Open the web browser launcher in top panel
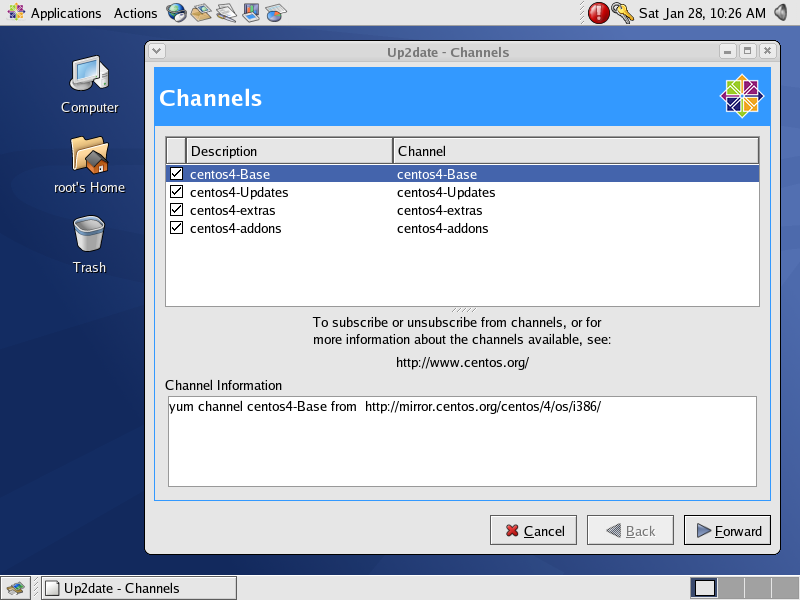800x600 pixels. [x=176, y=13]
